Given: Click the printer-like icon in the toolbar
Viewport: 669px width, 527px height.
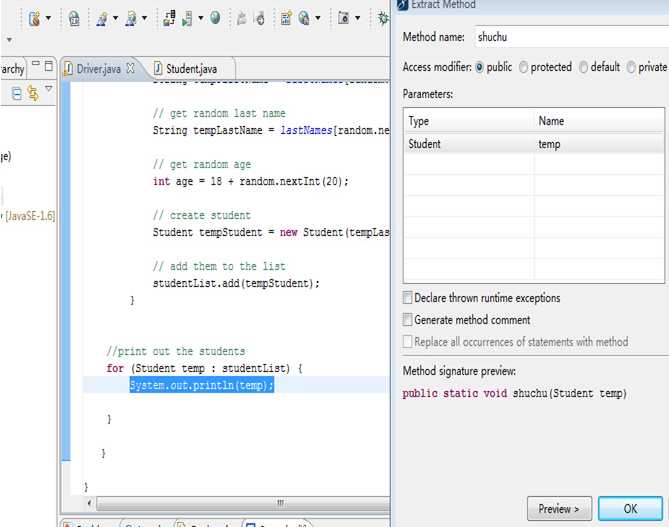Looking at the screenshot, I should coord(73,18).
